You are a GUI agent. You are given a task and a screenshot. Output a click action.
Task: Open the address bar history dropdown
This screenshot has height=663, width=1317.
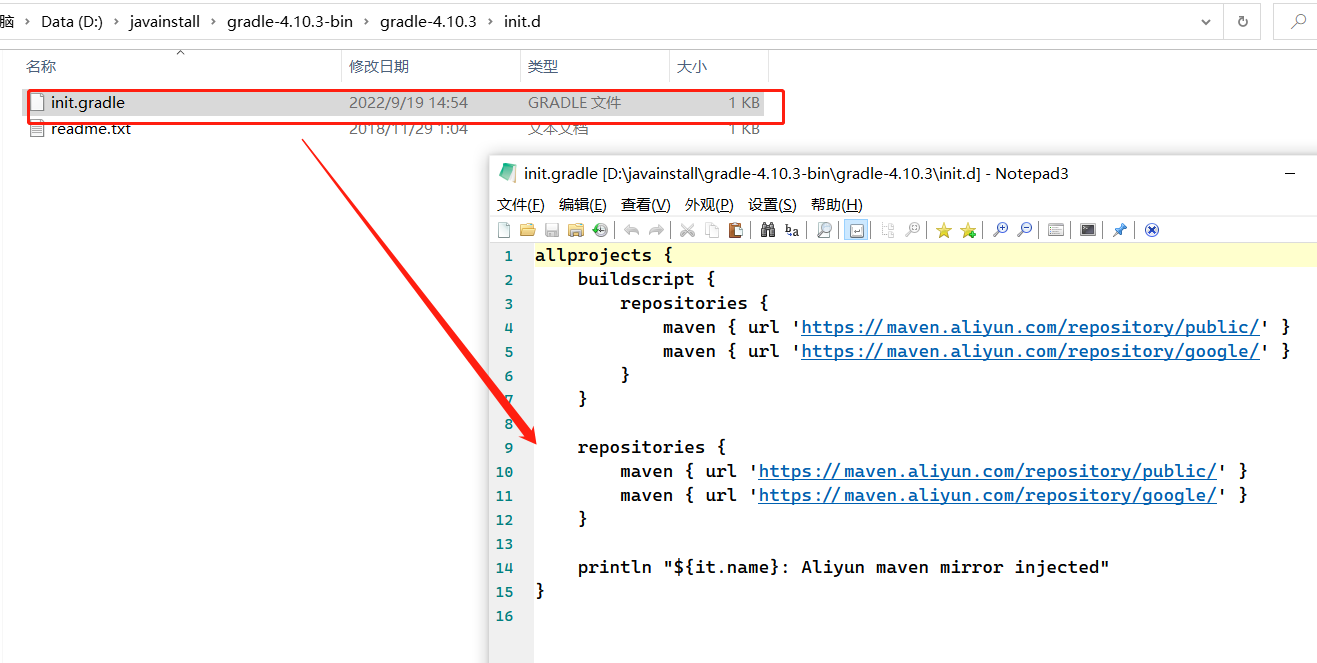[1208, 21]
